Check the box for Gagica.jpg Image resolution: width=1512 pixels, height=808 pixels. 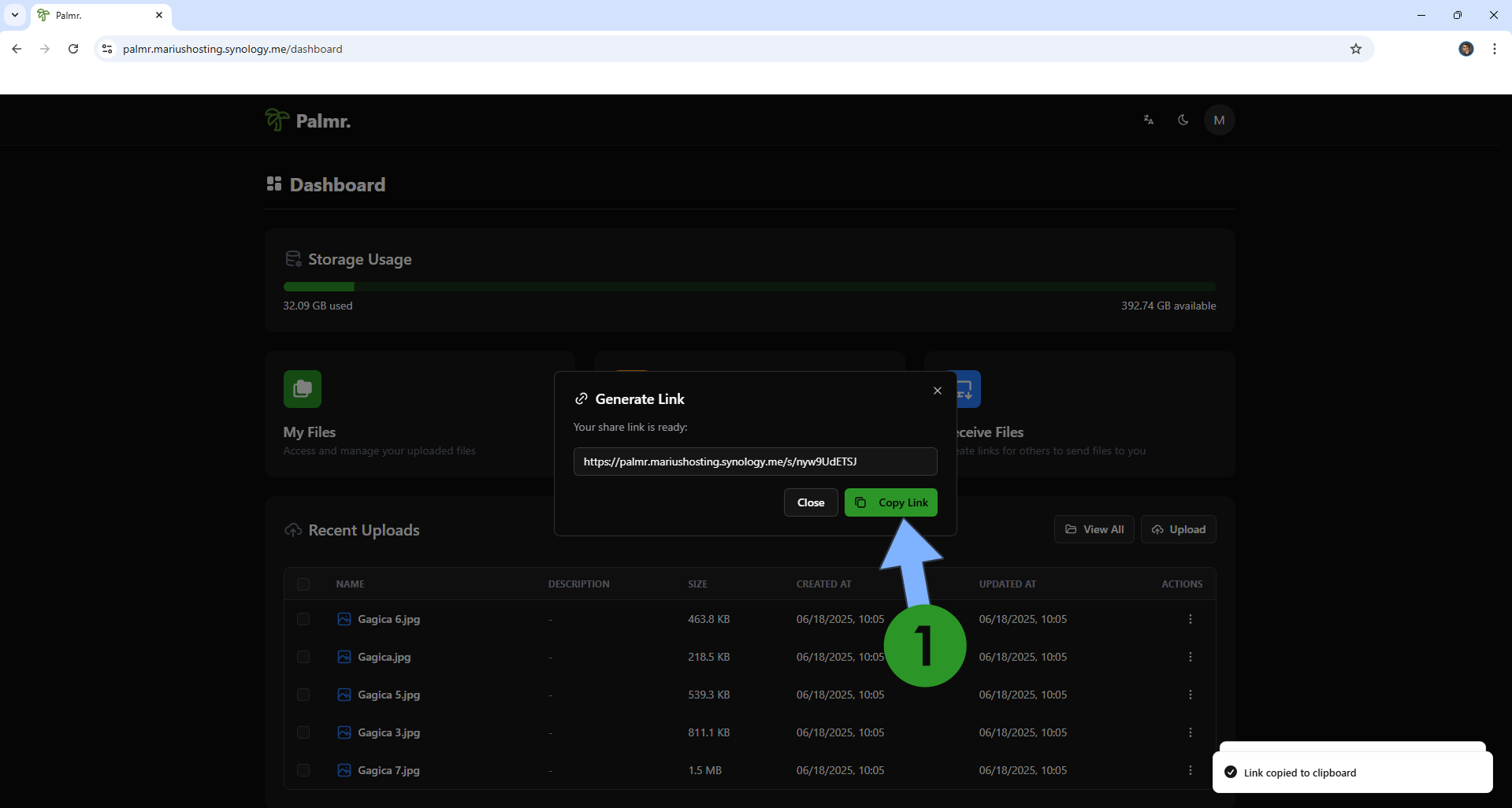[303, 657]
